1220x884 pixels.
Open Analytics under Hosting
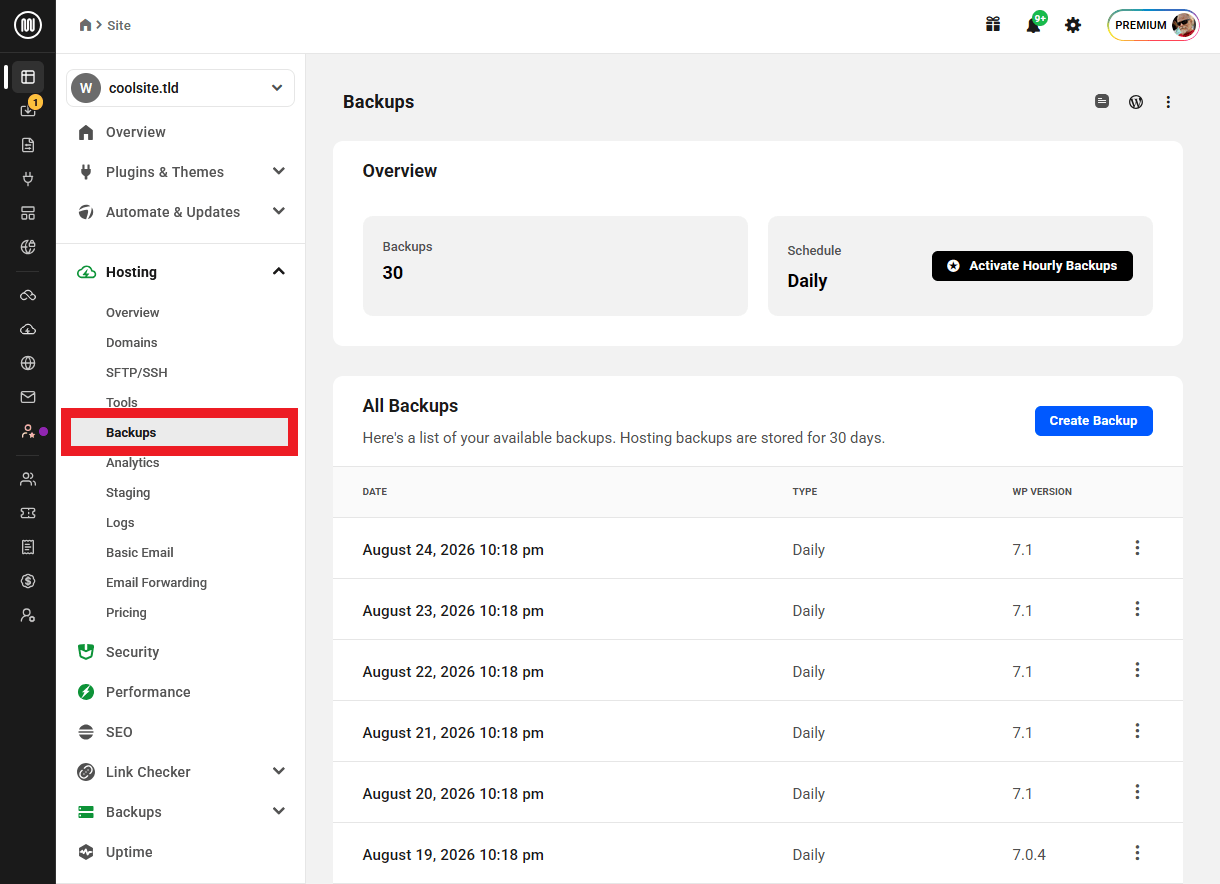coord(133,463)
